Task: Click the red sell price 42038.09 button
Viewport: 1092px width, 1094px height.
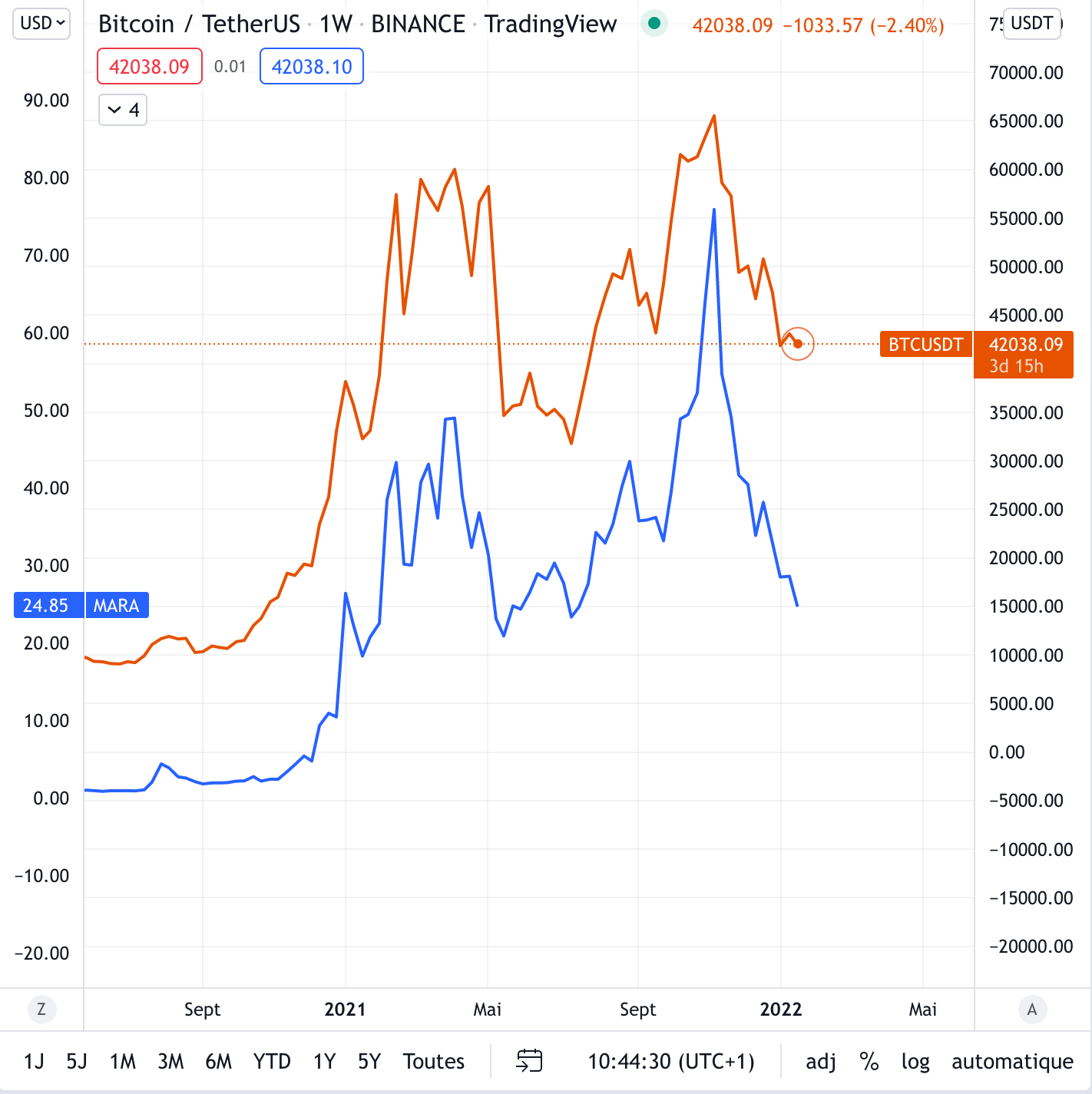Action: click(150, 67)
